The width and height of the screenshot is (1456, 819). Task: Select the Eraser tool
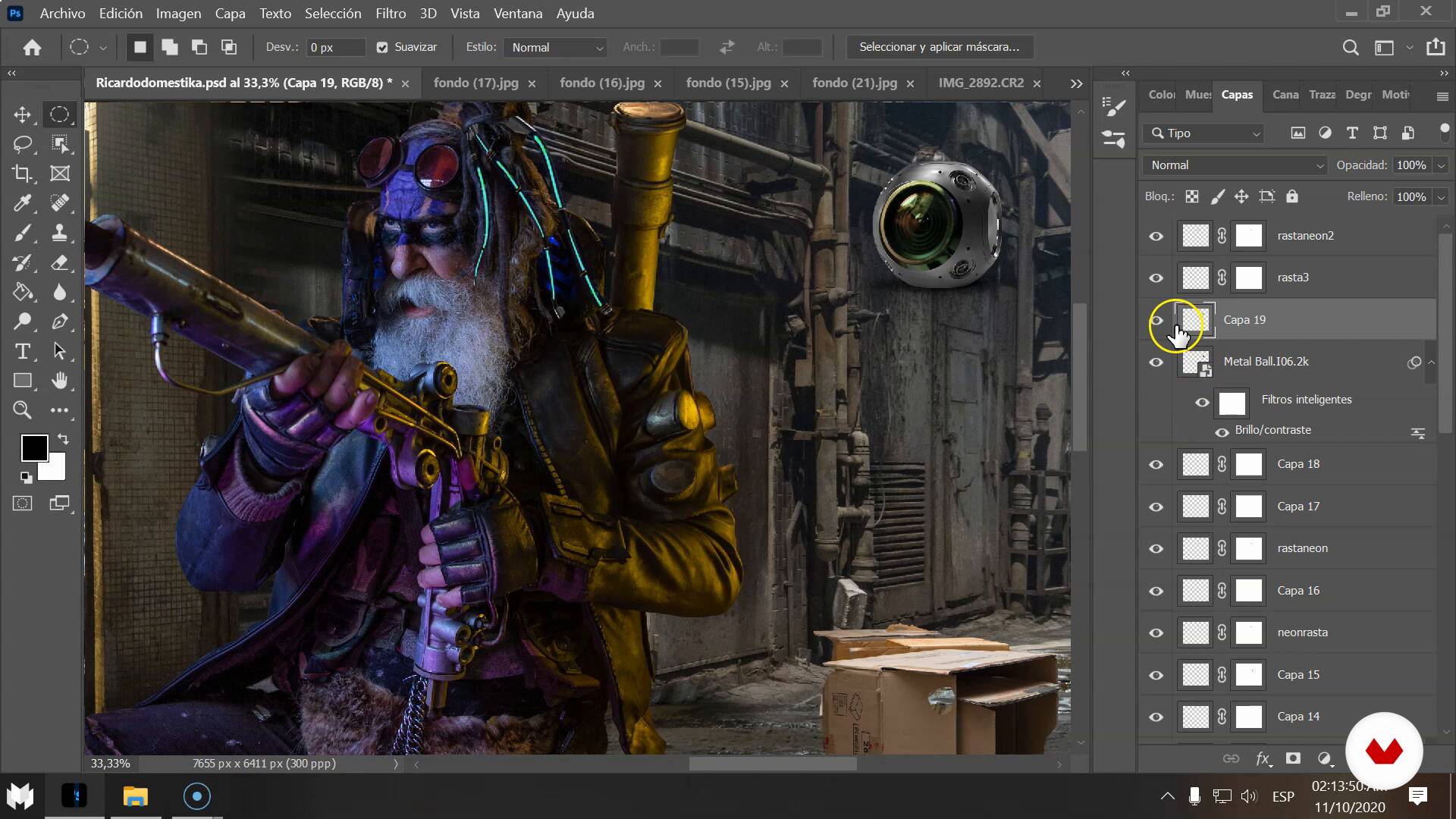(59, 262)
